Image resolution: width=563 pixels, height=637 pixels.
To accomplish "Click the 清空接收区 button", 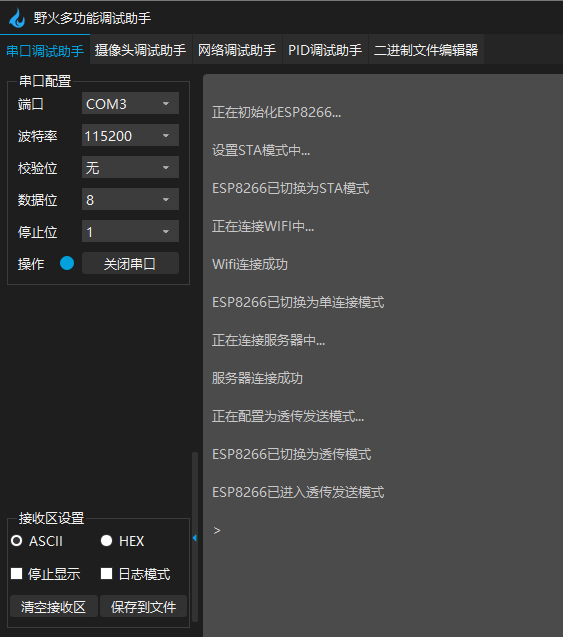I will [x=54, y=607].
